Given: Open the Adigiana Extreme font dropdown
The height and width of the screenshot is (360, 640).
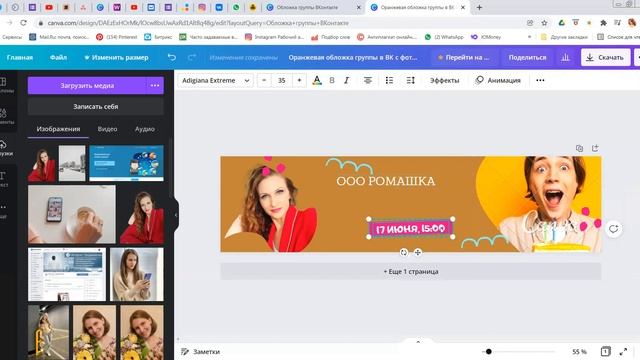Looking at the screenshot, I should click(216, 80).
